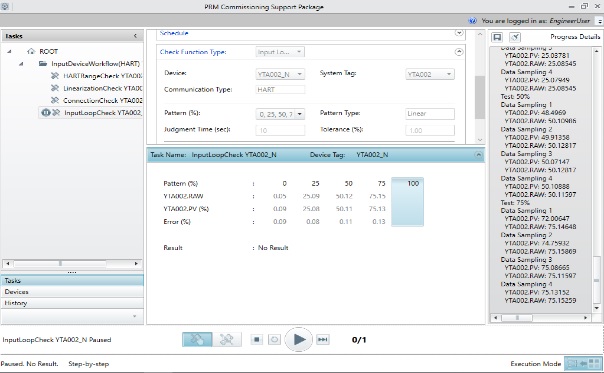Click the highlighted 100 pattern column
Image resolution: width=604 pixels, height=373 pixels.
pyautogui.click(x=408, y=202)
